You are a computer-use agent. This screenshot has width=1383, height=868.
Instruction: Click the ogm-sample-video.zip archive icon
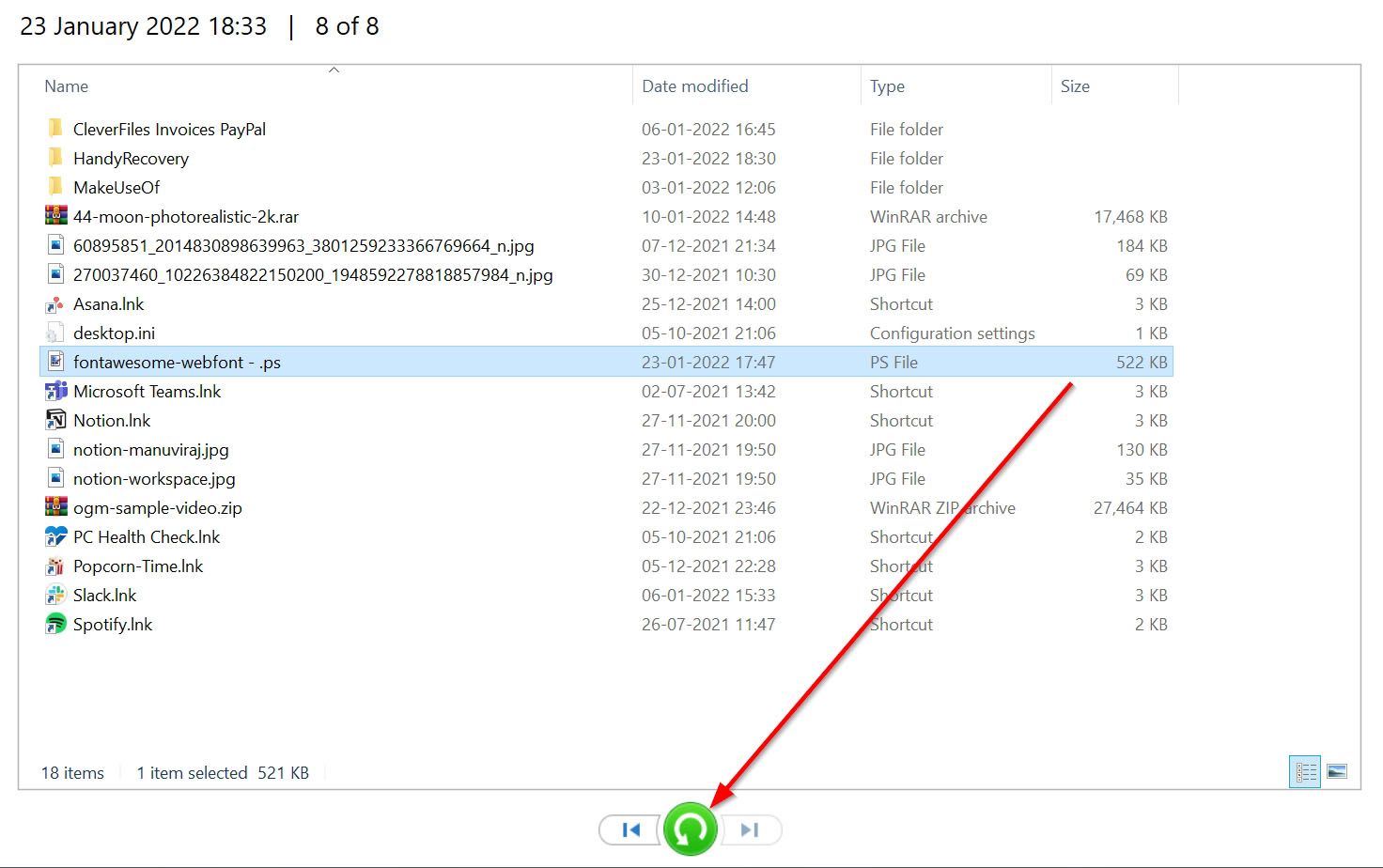55,507
